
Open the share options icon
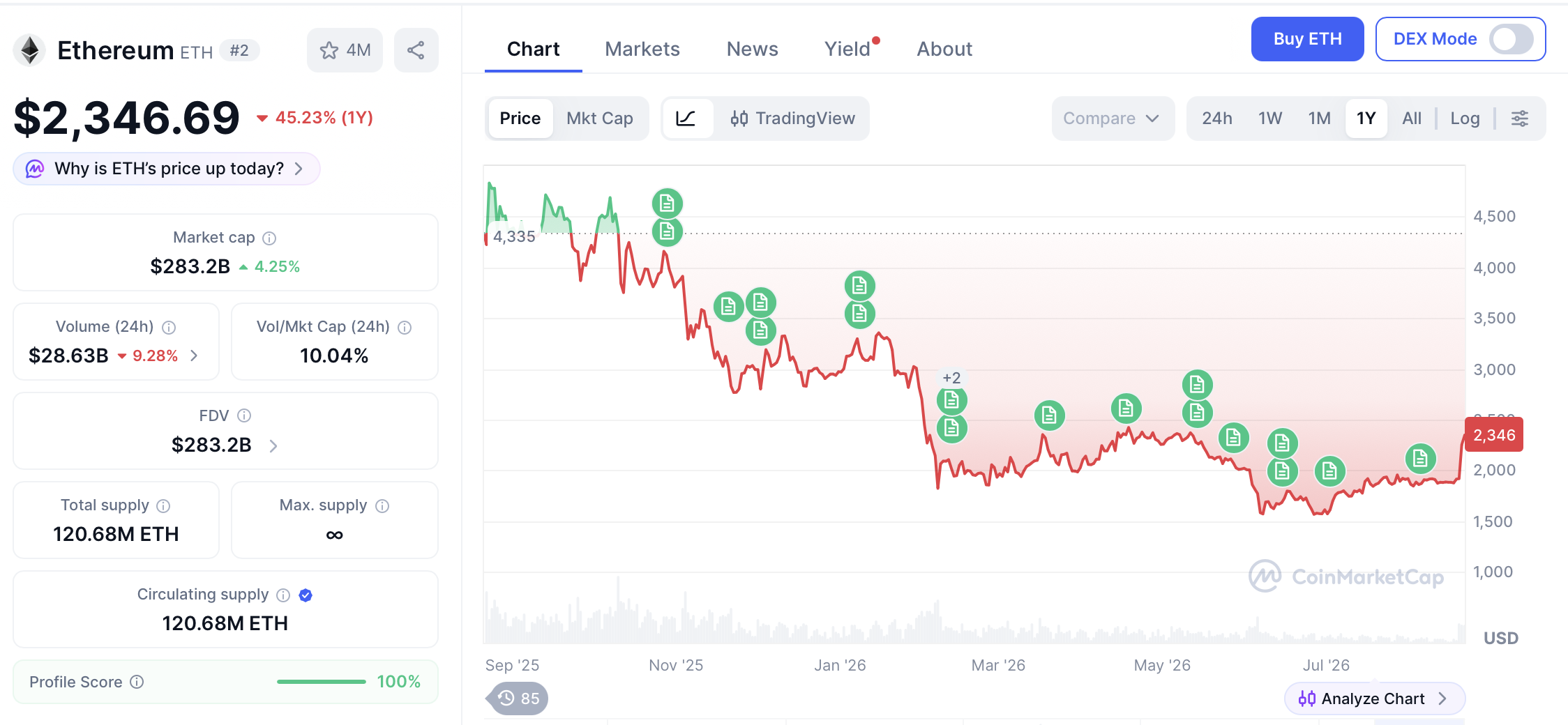416,50
